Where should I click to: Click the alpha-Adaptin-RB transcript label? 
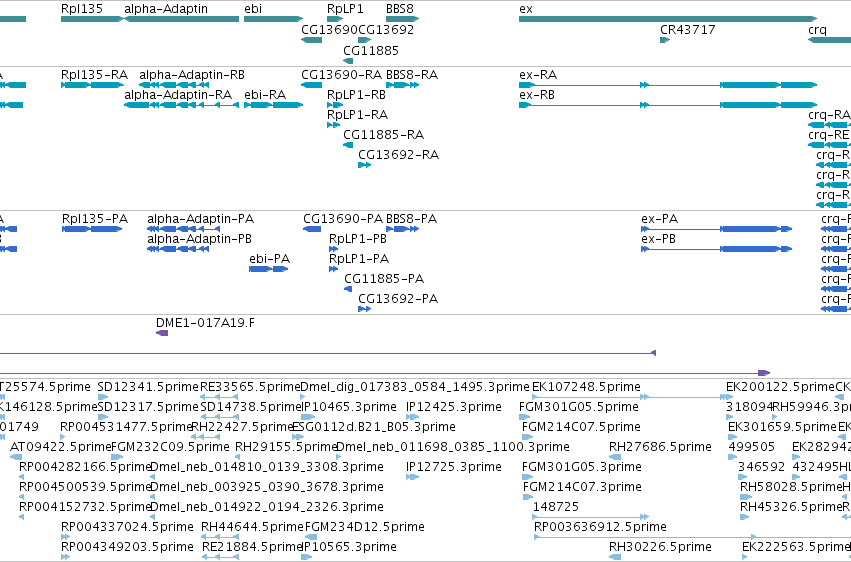coord(192,75)
